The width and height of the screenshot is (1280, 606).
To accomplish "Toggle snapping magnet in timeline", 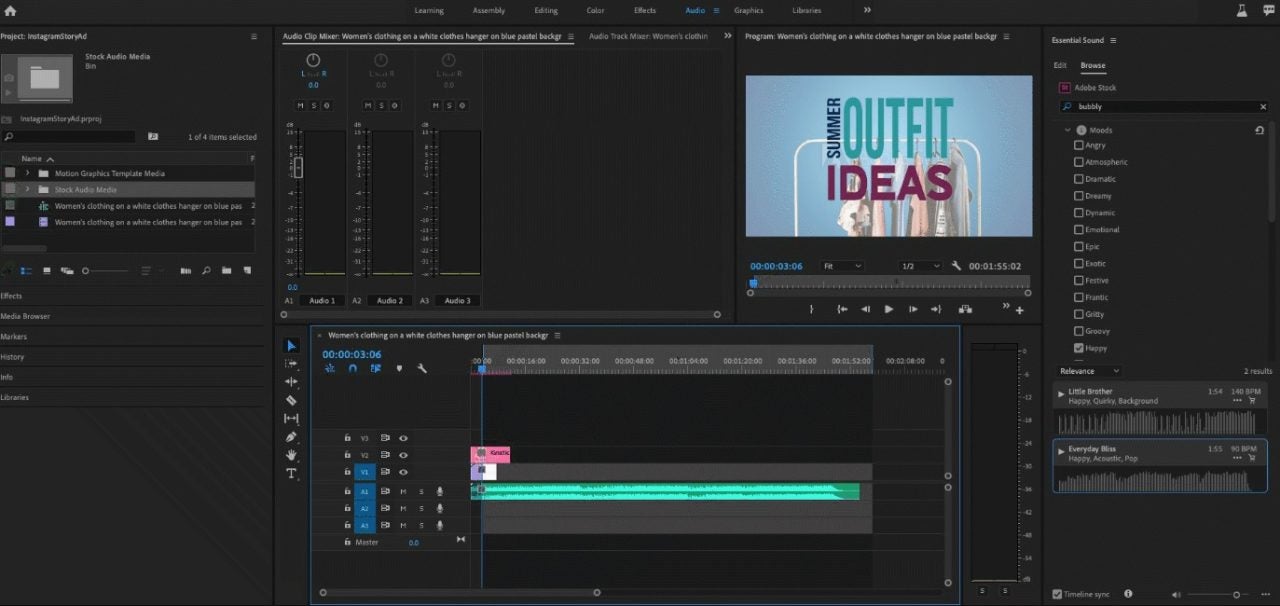I will [x=353, y=368].
